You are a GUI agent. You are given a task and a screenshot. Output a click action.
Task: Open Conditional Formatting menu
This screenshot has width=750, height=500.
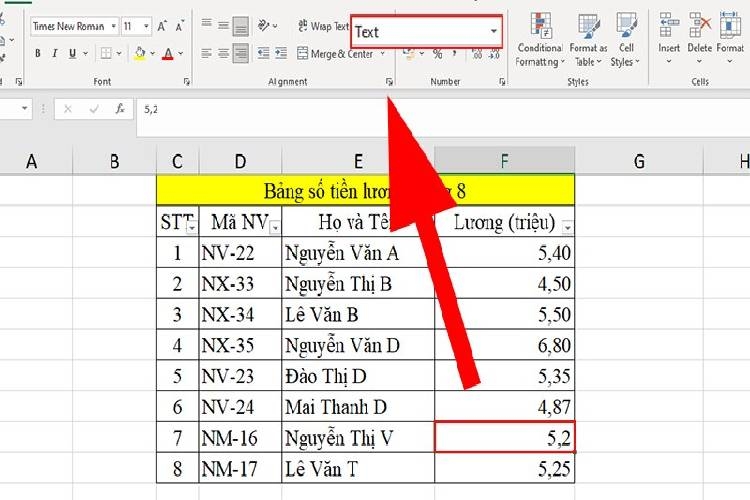540,40
